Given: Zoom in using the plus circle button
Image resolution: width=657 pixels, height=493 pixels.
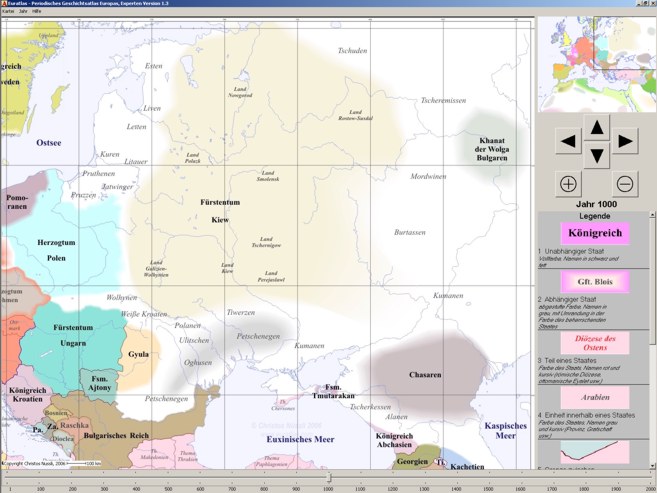Looking at the screenshot, I should [x=568, y=184].
